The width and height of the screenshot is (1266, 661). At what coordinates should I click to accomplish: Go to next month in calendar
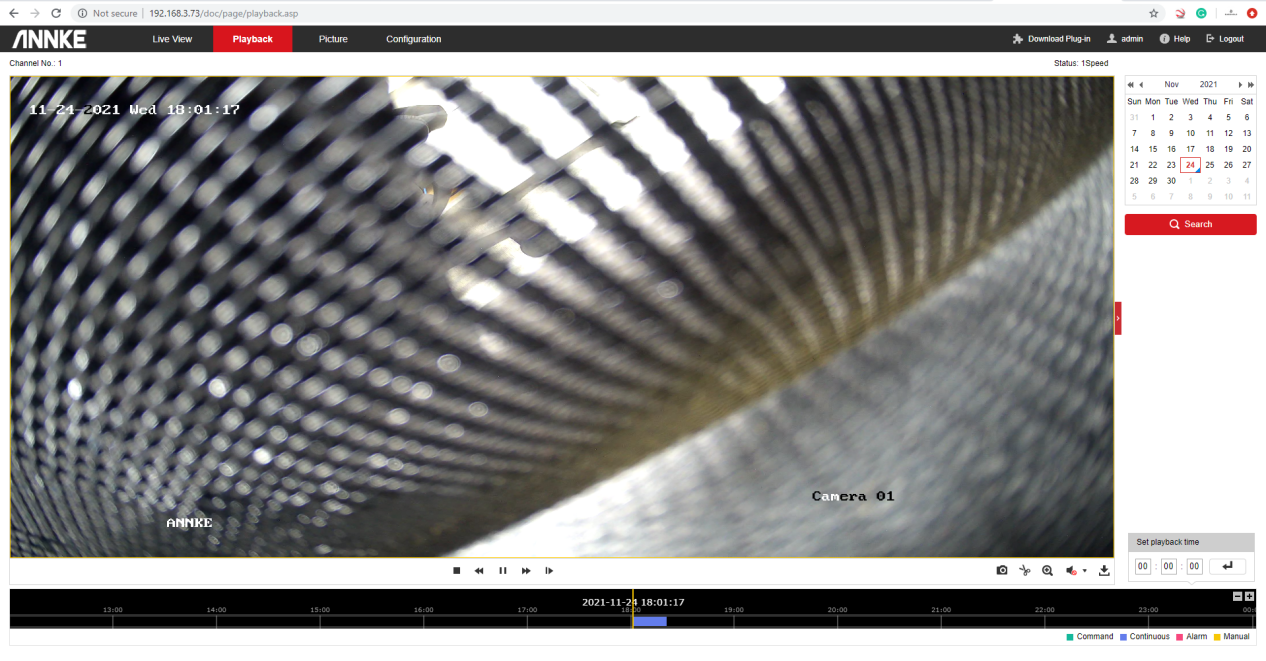(1241, 85)
